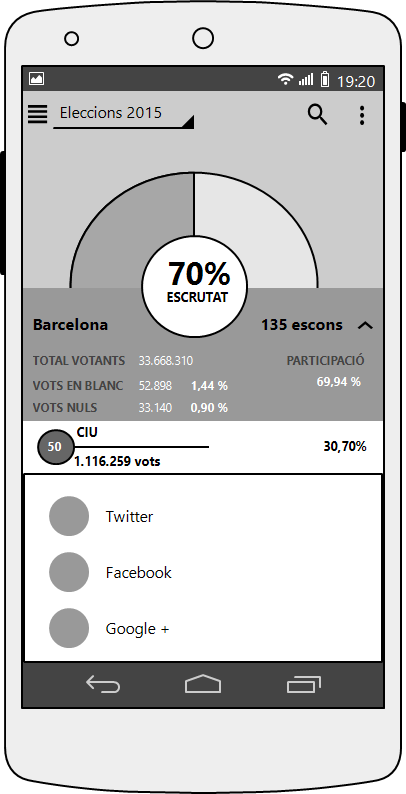Tap the image notification status icon
406x794 pixels.
click(36, 78)
